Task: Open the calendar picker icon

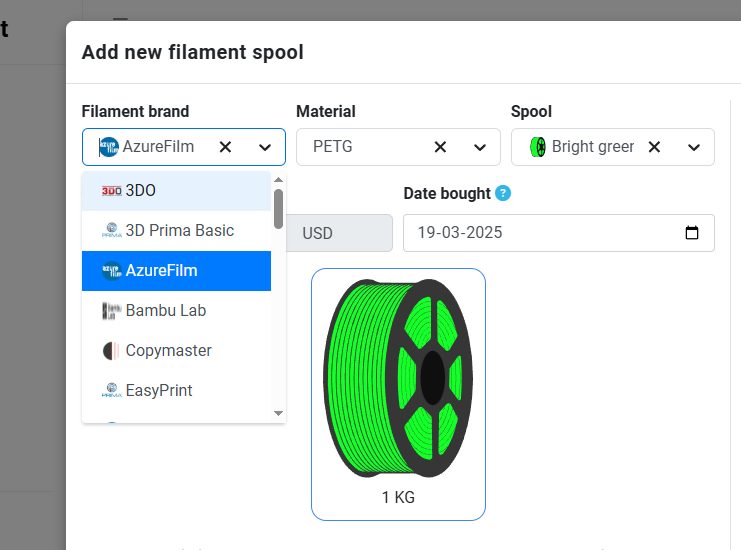Action: [692, 232]
